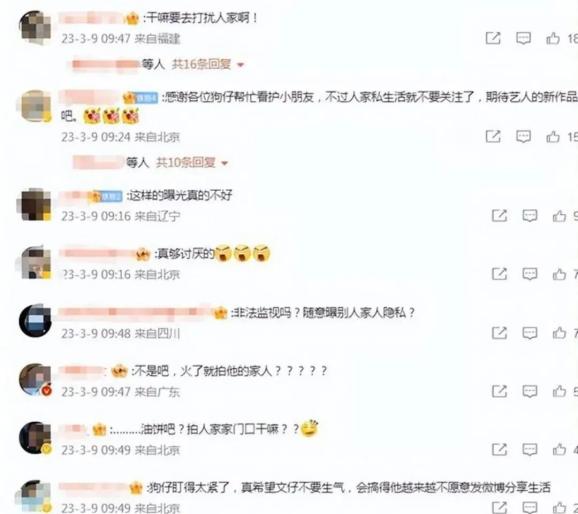Share the 09:16 comment from 辽宁
Screen dimensions: 578x514
[499, 216]
